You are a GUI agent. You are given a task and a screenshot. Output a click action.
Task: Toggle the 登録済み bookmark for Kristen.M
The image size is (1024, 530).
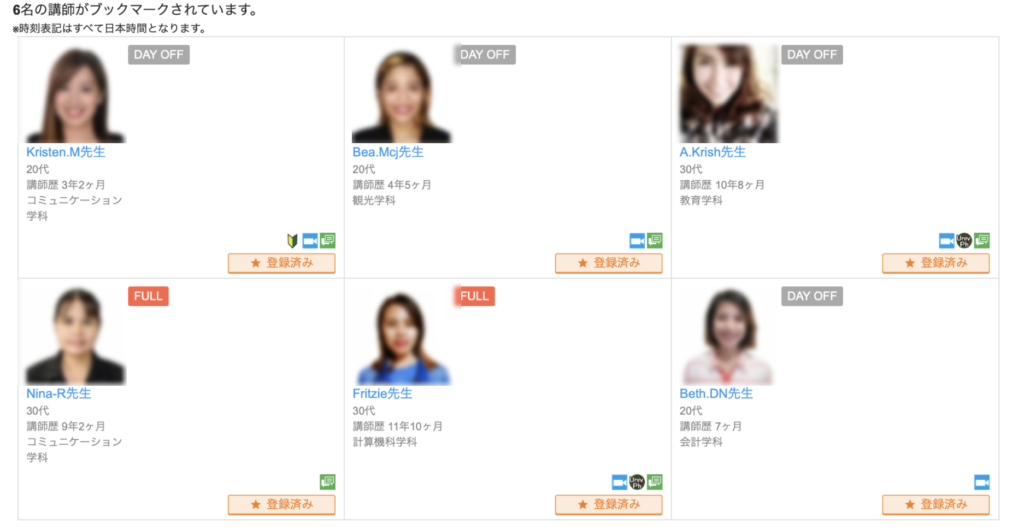pos(281,263)
